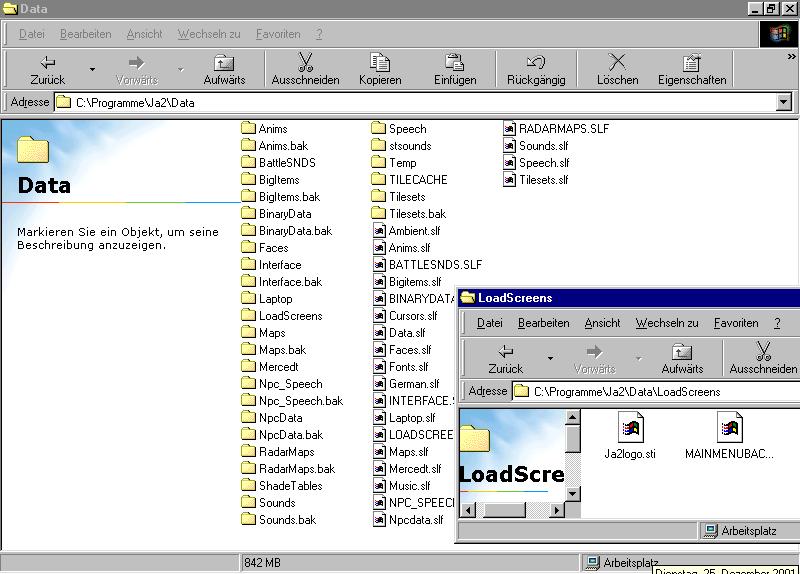Screen dimensions: 800x574
Task: Select Fonts.slf file
Action: pyautogui.click(x=401, y=367)
